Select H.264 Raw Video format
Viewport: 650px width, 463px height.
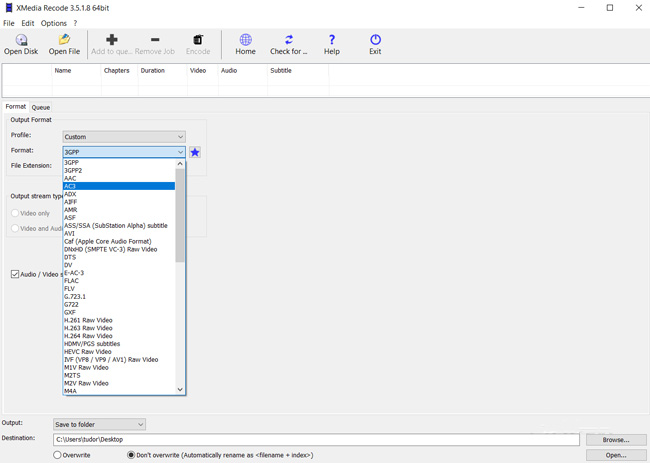[x=119, y=336]
